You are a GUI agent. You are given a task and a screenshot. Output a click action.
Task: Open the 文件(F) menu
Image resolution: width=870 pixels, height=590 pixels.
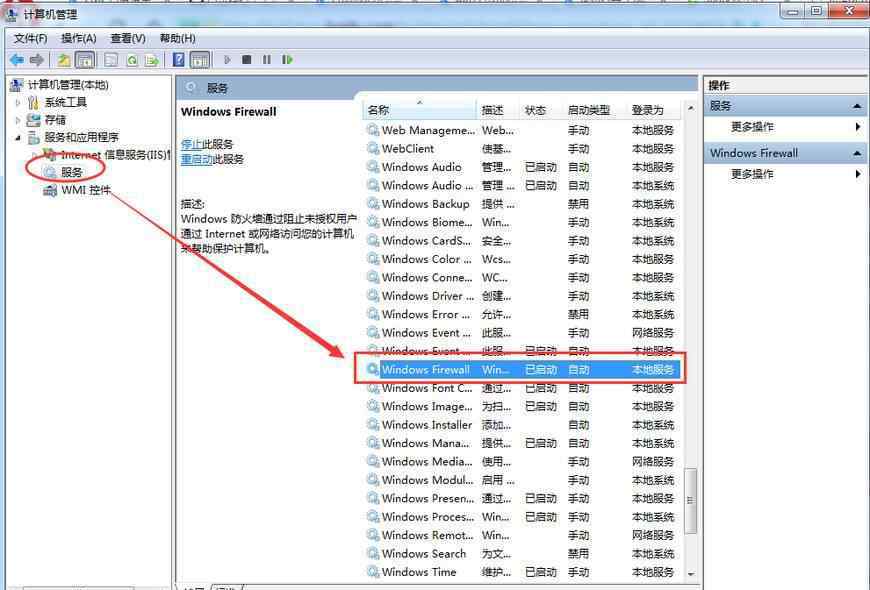pos(31,38)
